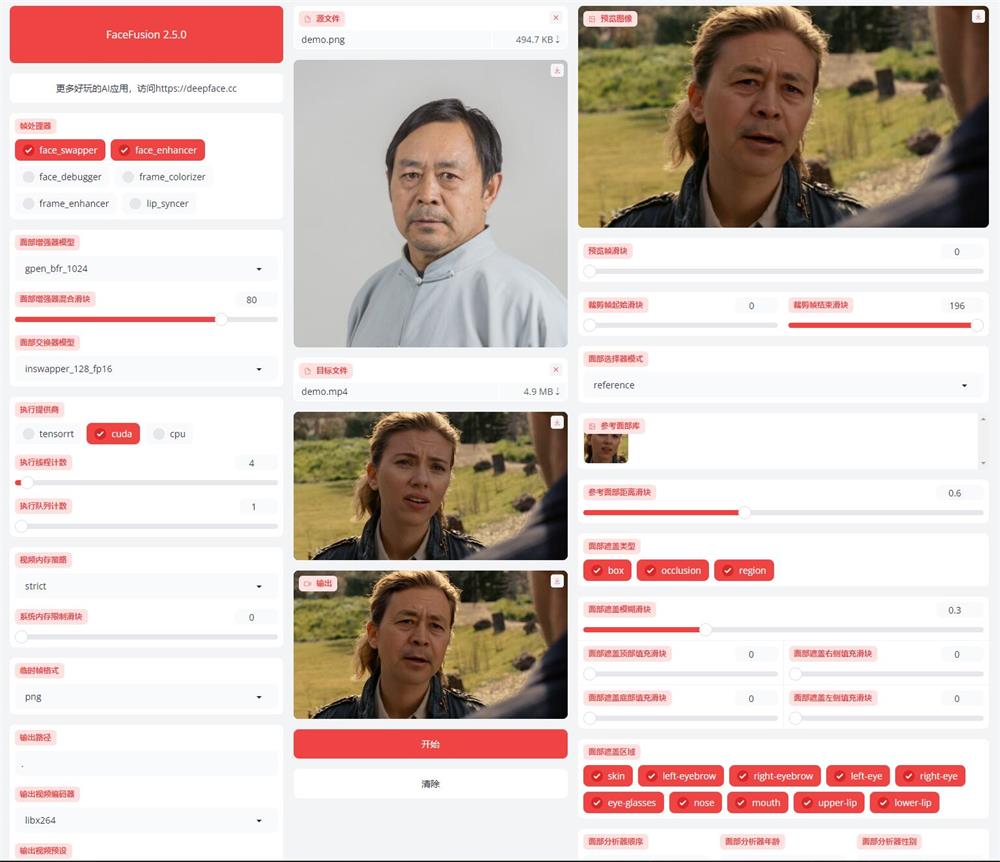Image resolution: width=1000 pixels, height=862 pixels.
Task: Open the libx264 output encoder dropdown
Action: (x=146, y=820)
